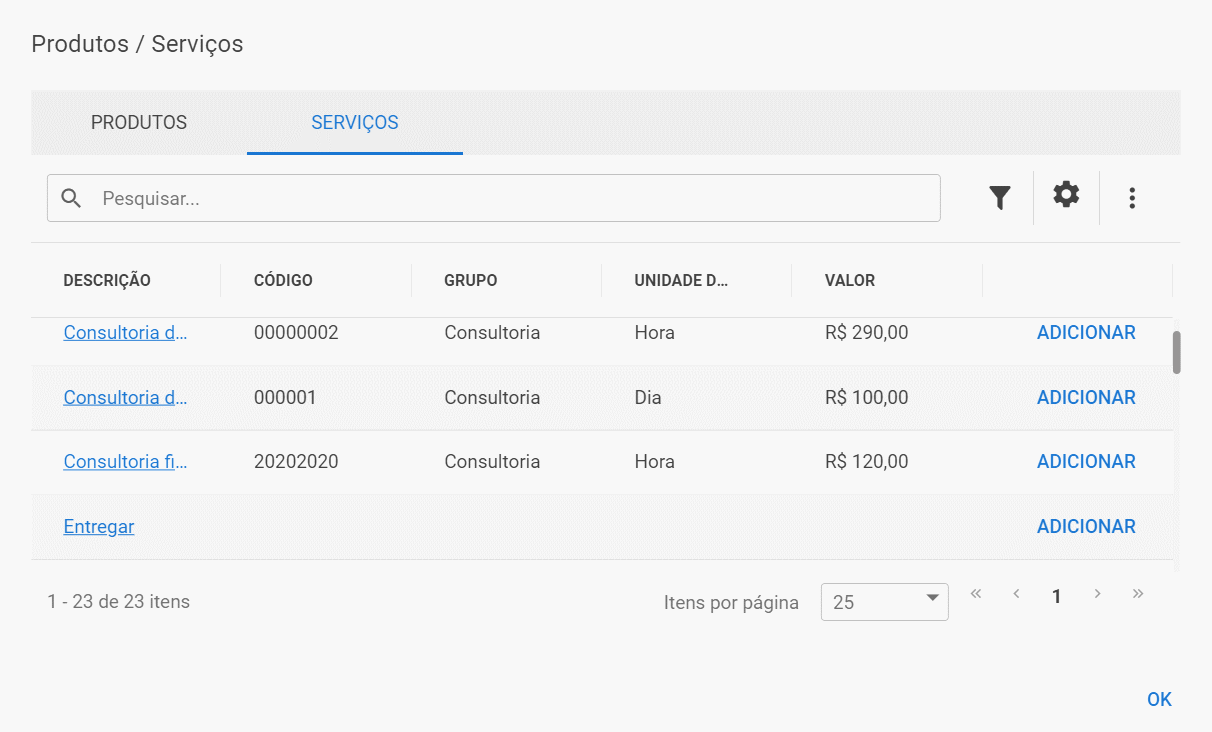Open the Entregar service link

99,526
